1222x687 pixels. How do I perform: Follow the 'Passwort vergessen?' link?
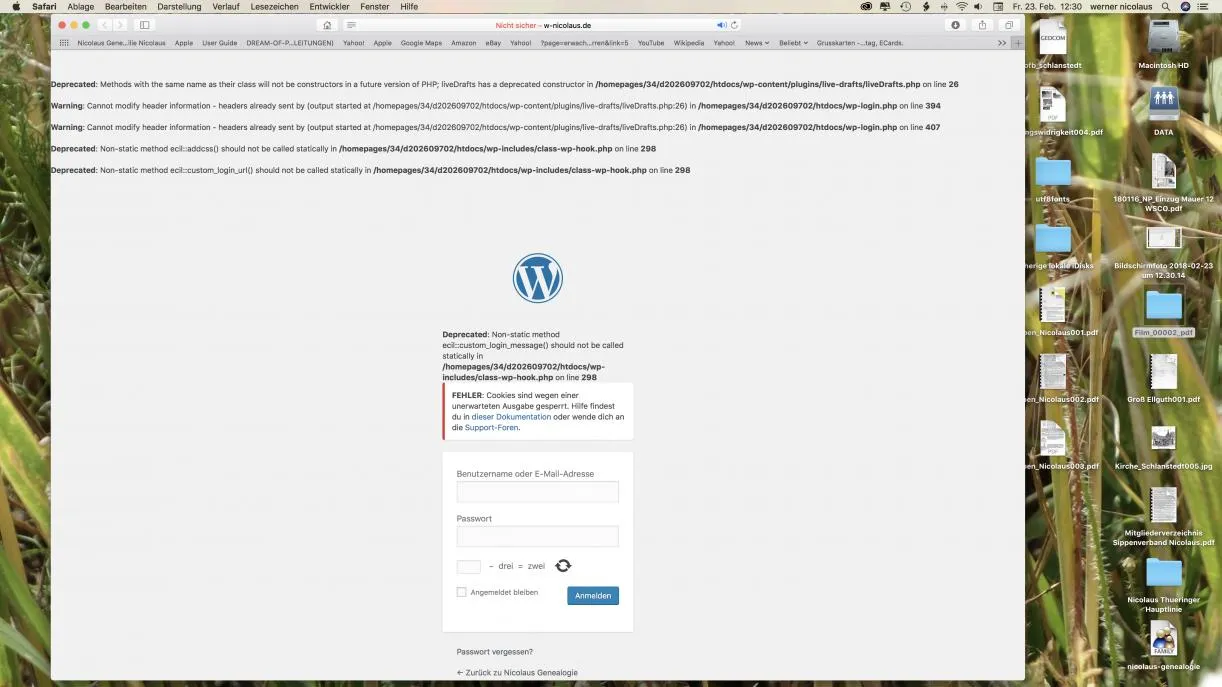495,652
